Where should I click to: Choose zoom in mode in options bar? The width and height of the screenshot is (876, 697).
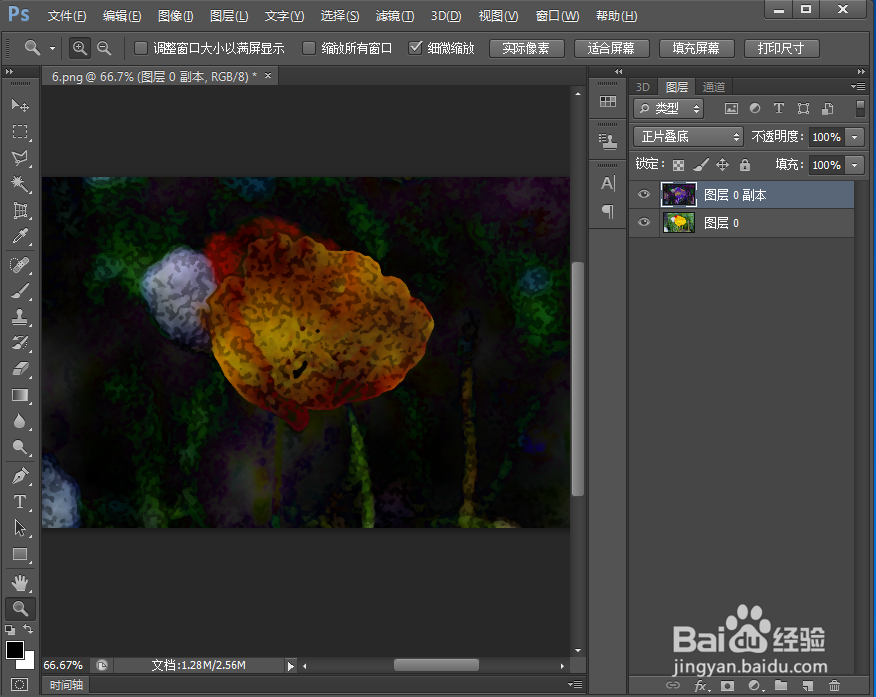(x=80, y=48)
